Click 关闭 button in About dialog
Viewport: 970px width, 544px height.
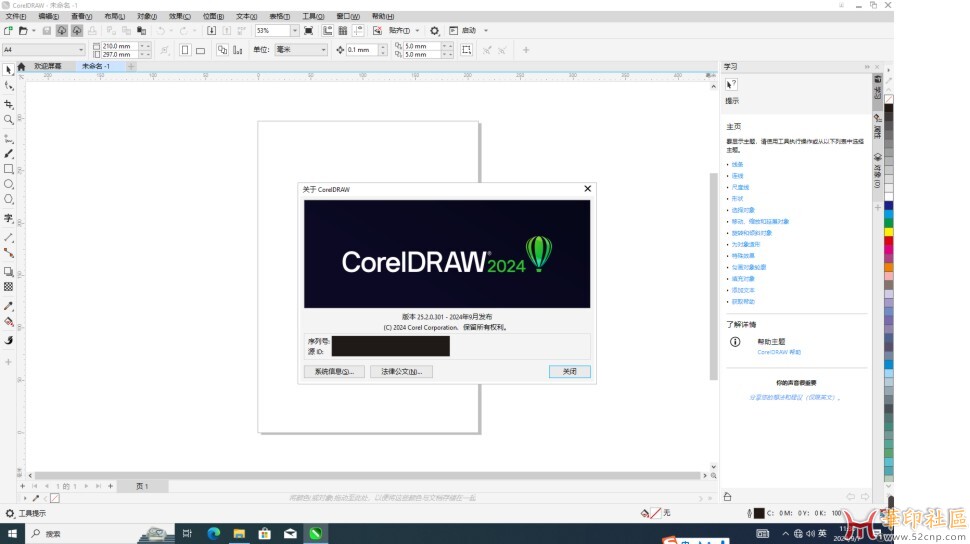pyautogui.click(x=570, y=371)
